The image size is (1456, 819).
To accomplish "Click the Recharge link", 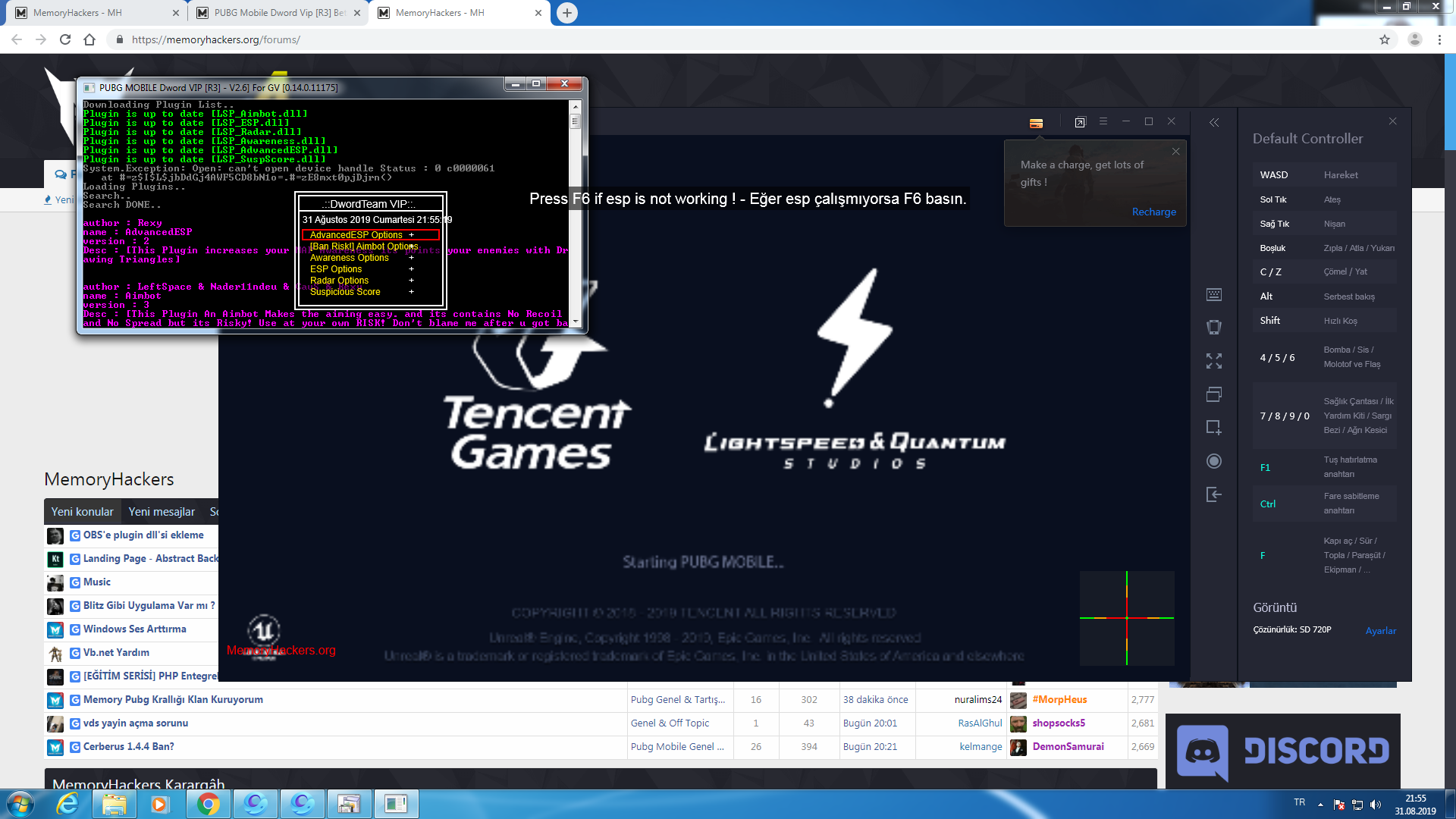I will click(1153, 212).
